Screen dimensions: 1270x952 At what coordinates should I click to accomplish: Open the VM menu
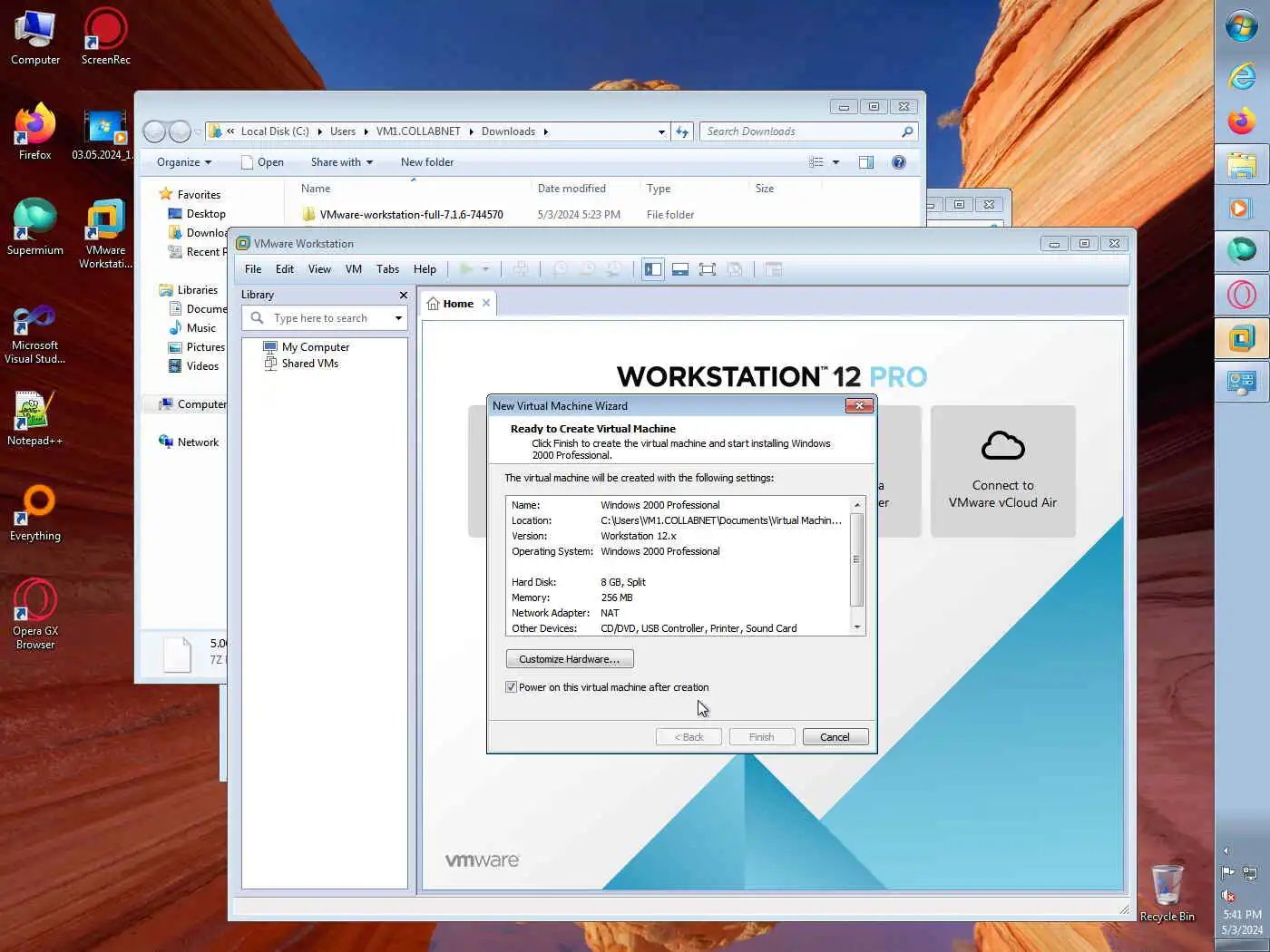(354, 269)
